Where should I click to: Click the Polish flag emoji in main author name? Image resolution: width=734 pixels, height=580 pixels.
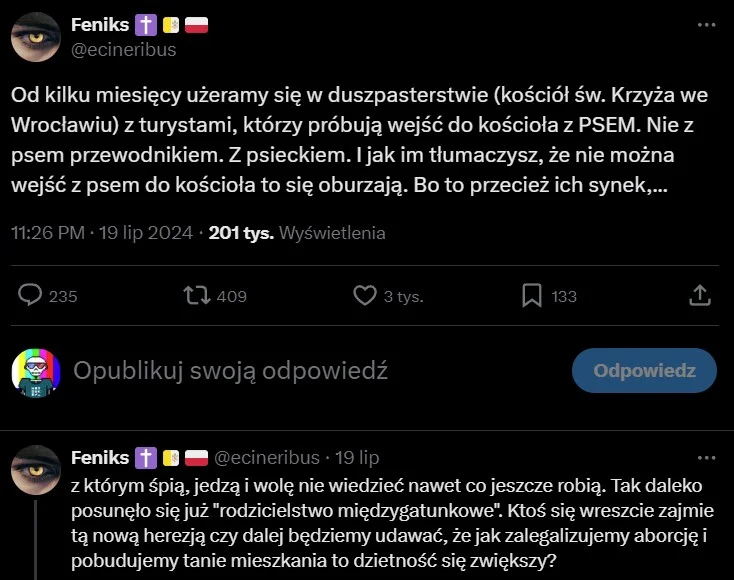197,25
